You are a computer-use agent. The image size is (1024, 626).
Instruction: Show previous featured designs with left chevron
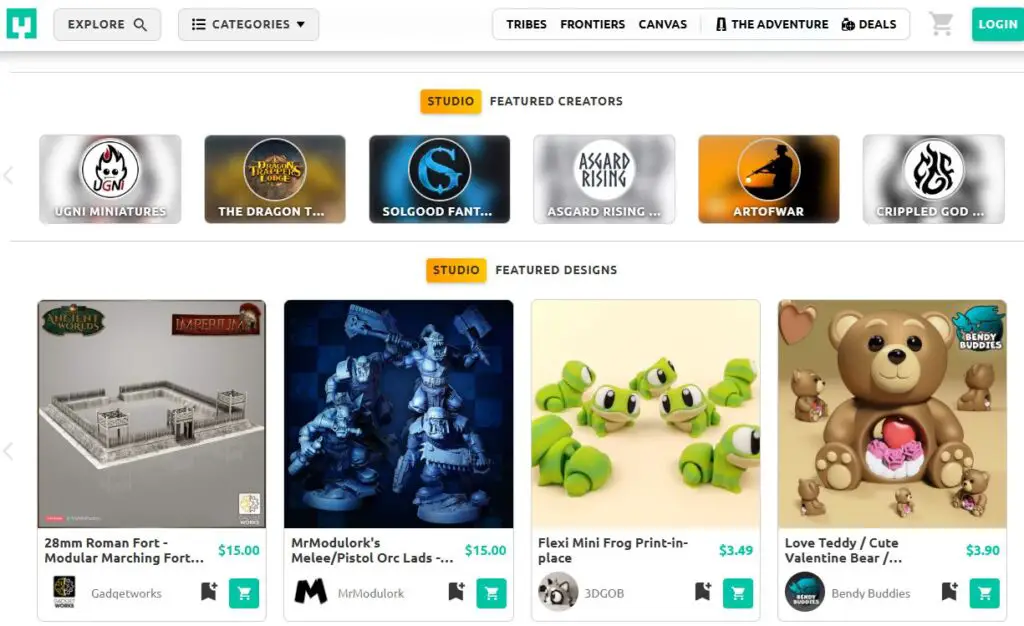pos(8,451)
